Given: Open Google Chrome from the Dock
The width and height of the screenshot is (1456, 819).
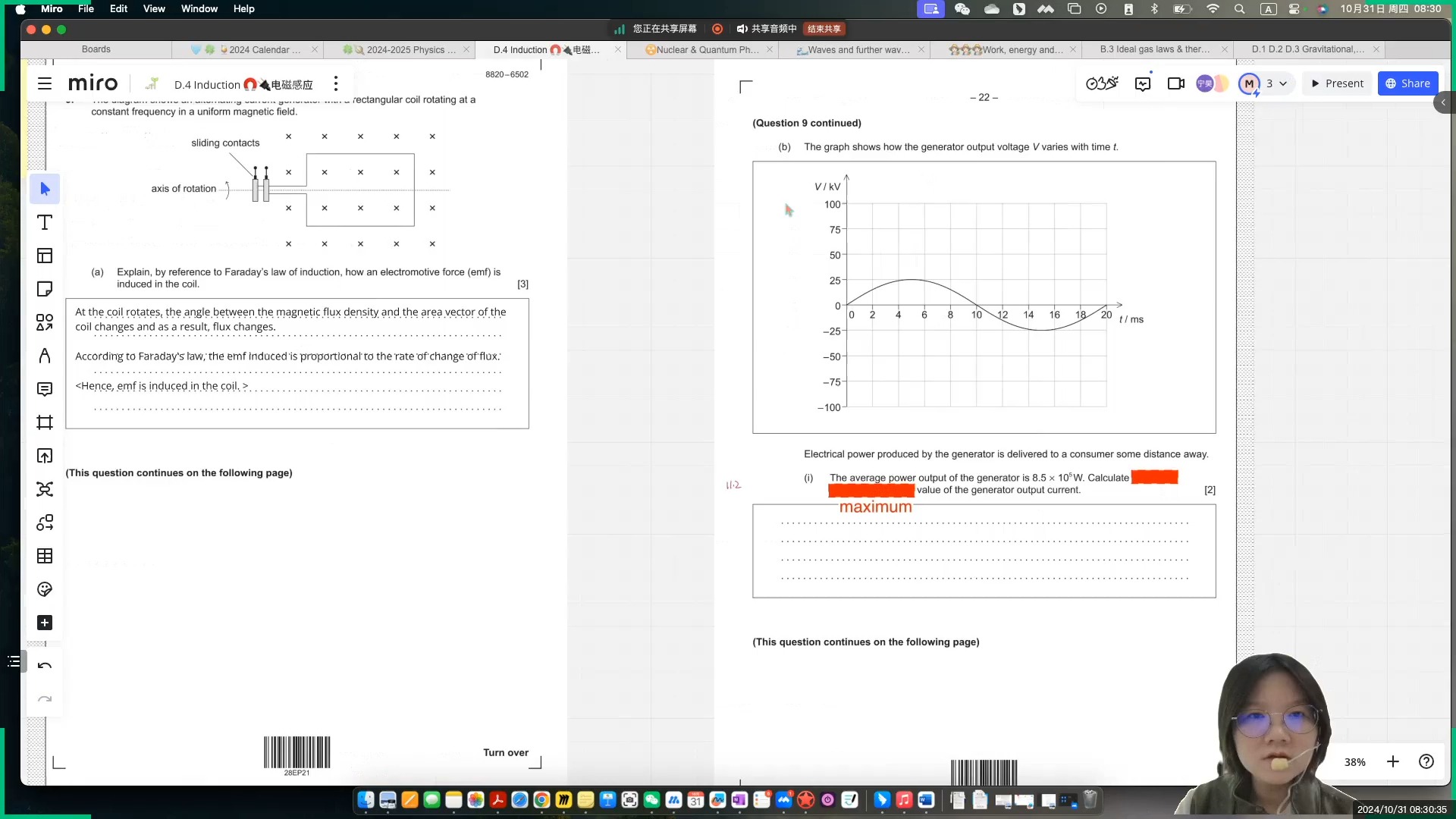Looking at the screenshot, I should 541,799.
